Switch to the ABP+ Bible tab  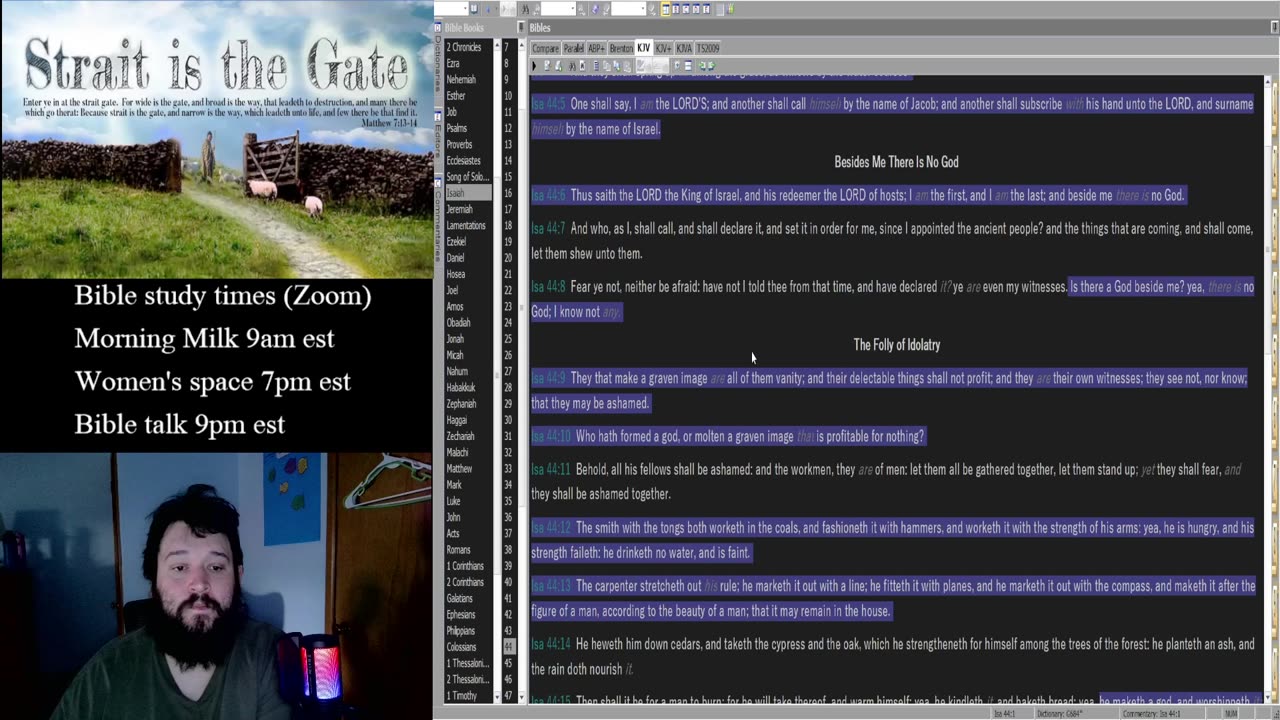(x=597, y=48)
